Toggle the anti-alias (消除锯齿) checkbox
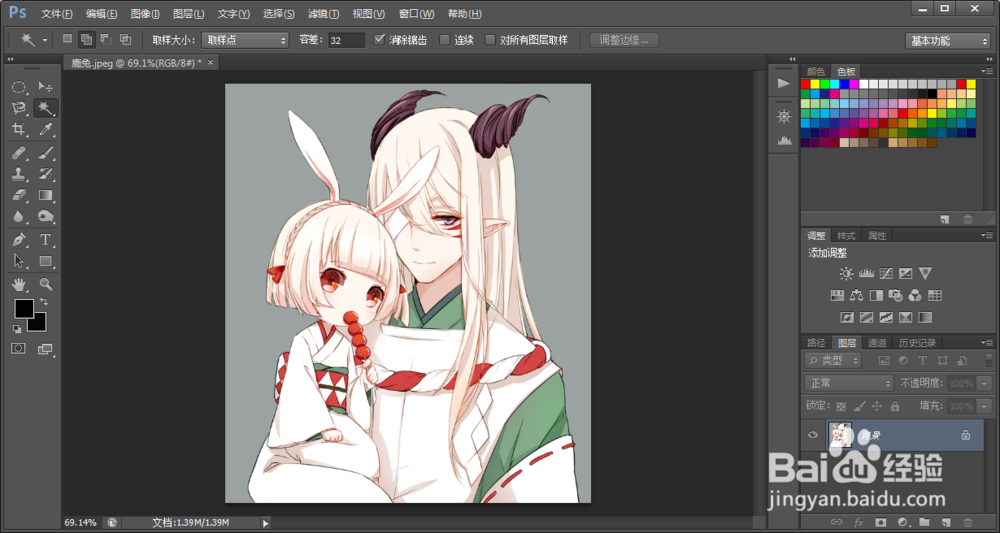1000x533 pixels. point(379,40)
